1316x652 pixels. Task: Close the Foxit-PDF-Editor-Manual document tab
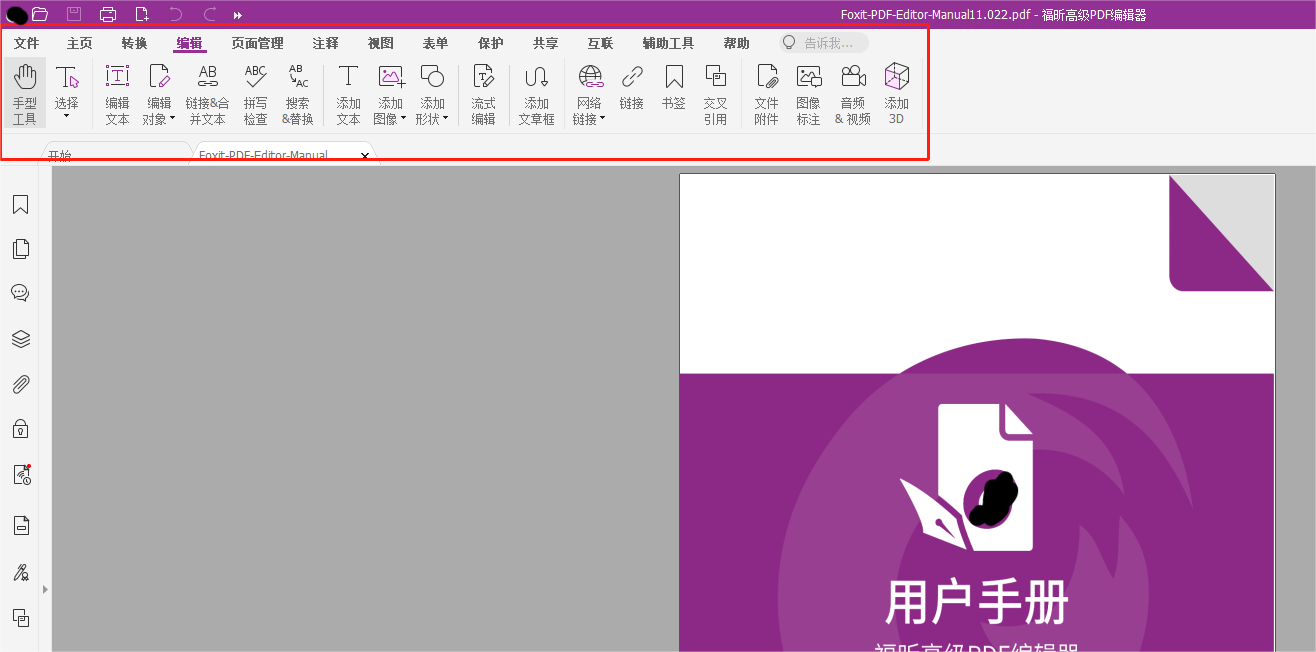pyautogui.click(x=365, y=156)
